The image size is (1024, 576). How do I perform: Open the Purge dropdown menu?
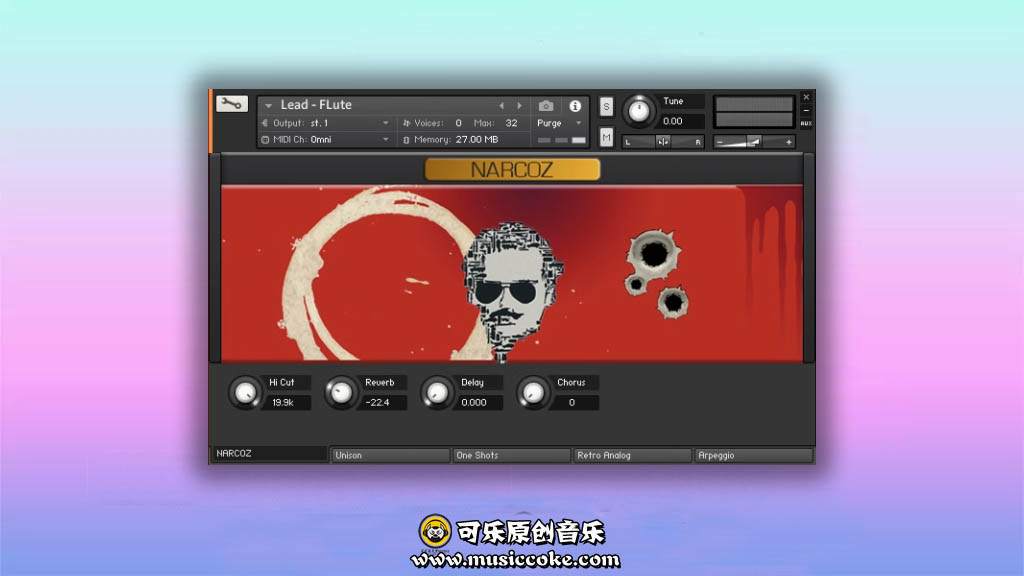coord(558,123)
